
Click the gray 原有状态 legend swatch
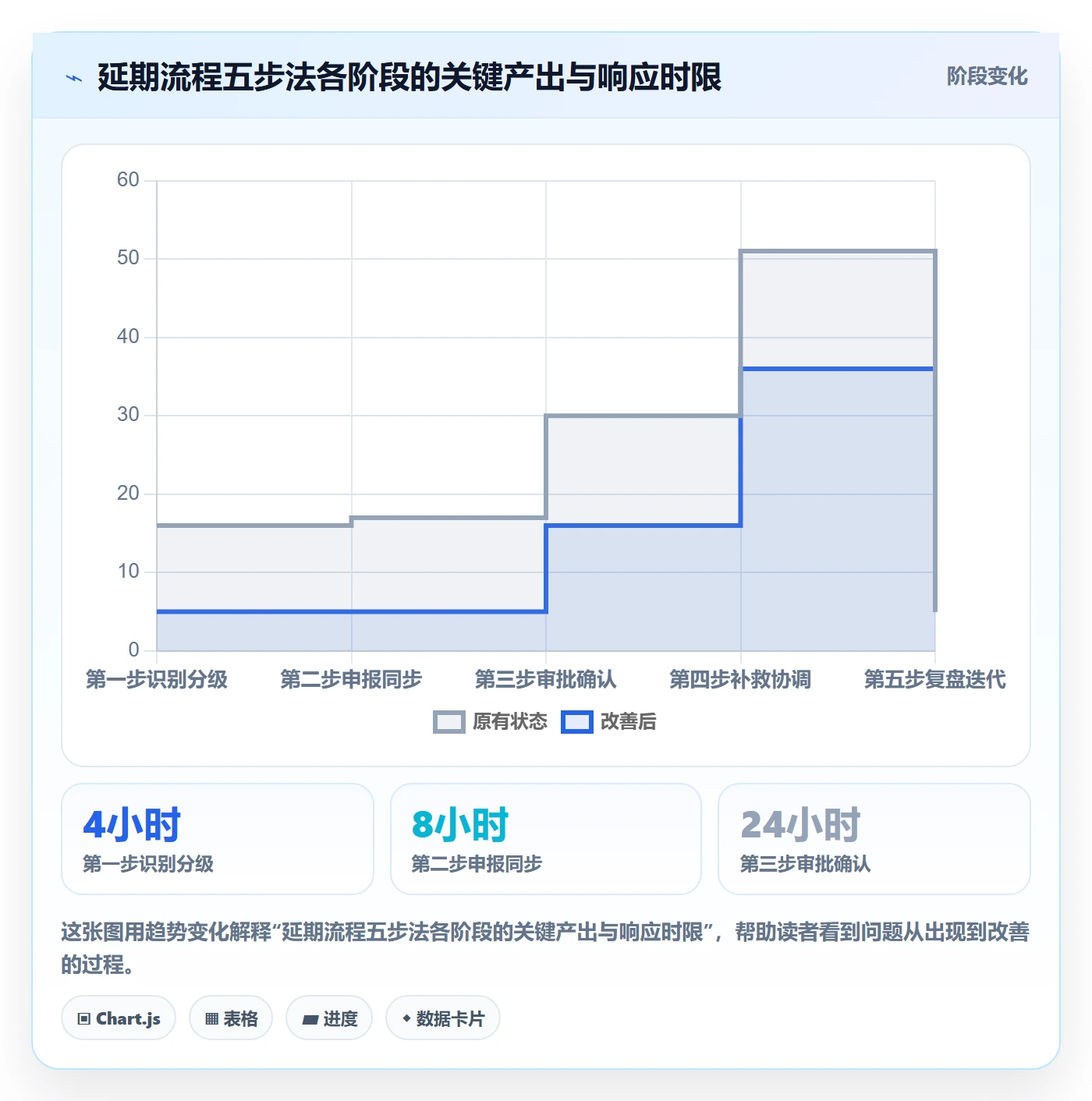coord(449,722)
